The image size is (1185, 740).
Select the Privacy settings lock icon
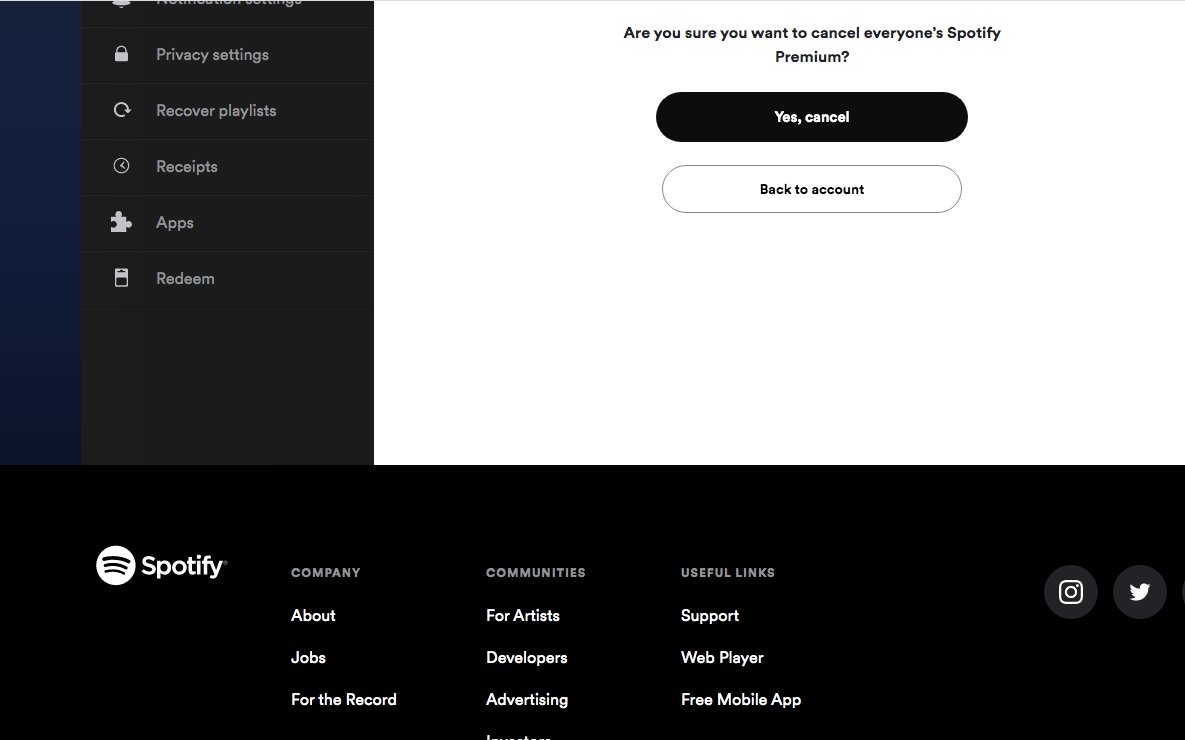121,54
